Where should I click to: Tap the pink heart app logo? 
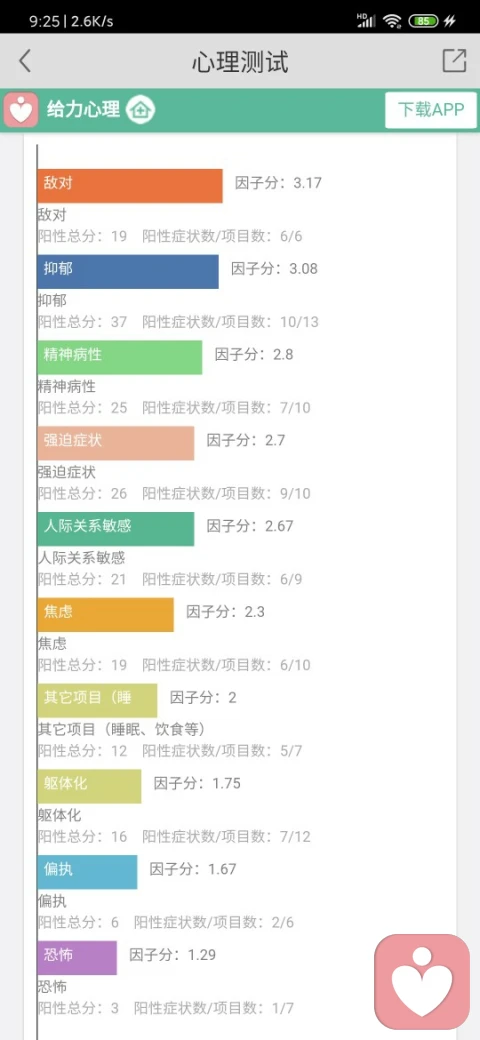[x=21, y=109]
